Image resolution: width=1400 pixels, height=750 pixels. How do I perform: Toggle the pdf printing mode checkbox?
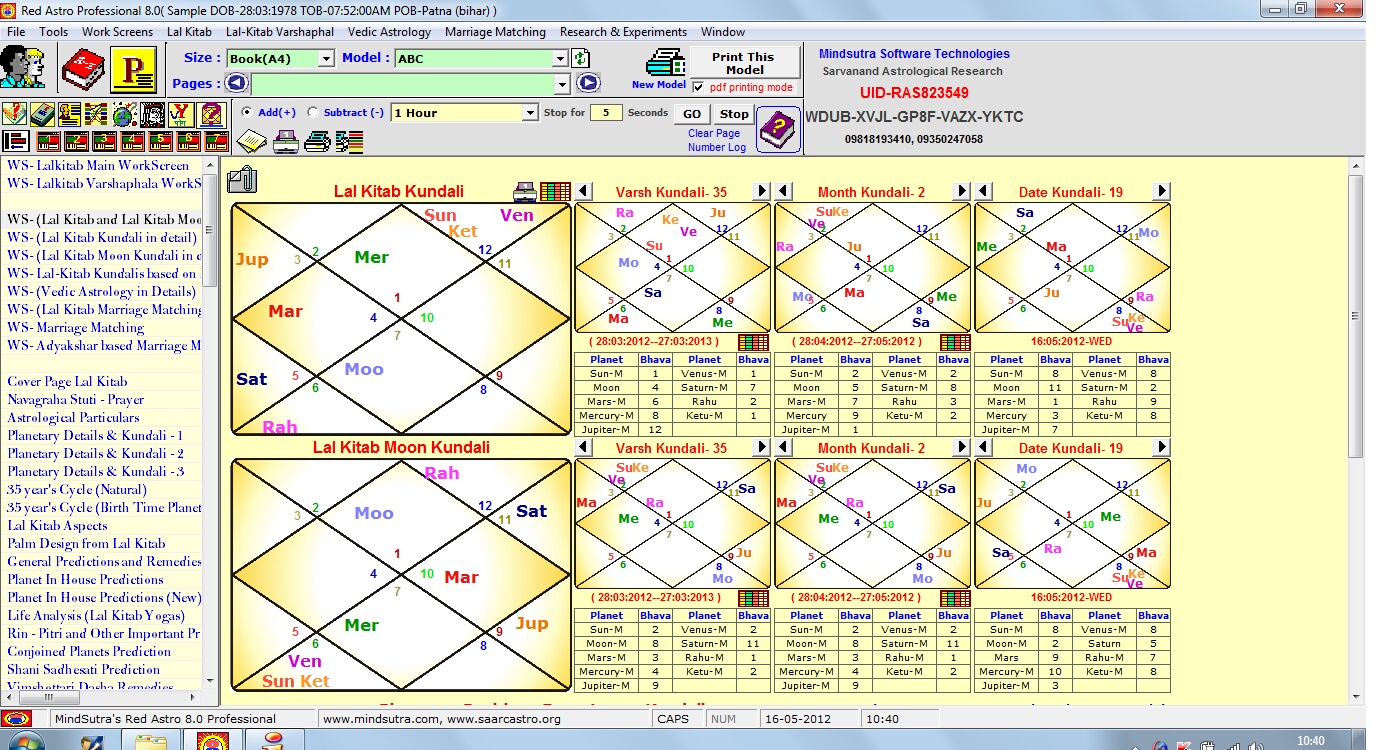coord(698,87)
